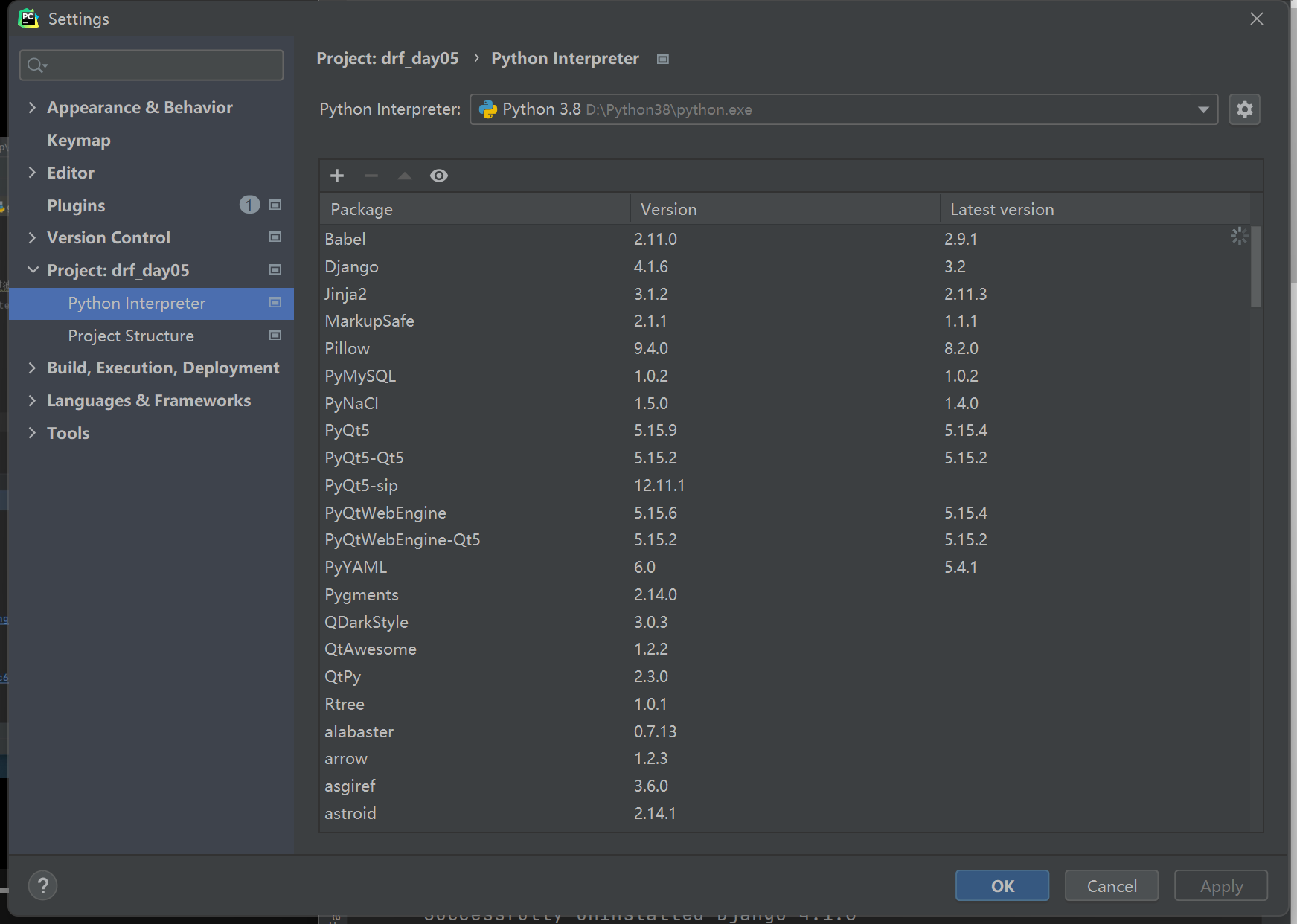Collapse Project: drf_day05 section

click(x=32, y=270)
